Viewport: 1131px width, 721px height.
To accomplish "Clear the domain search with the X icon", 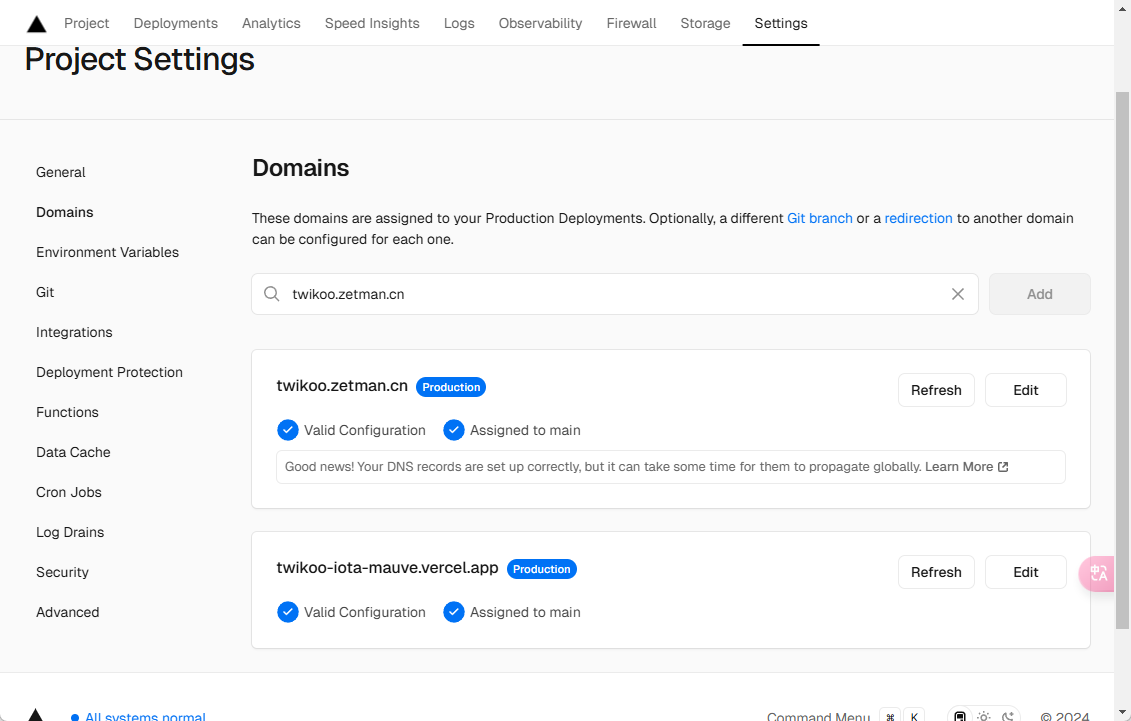I will tap(957, 294).
